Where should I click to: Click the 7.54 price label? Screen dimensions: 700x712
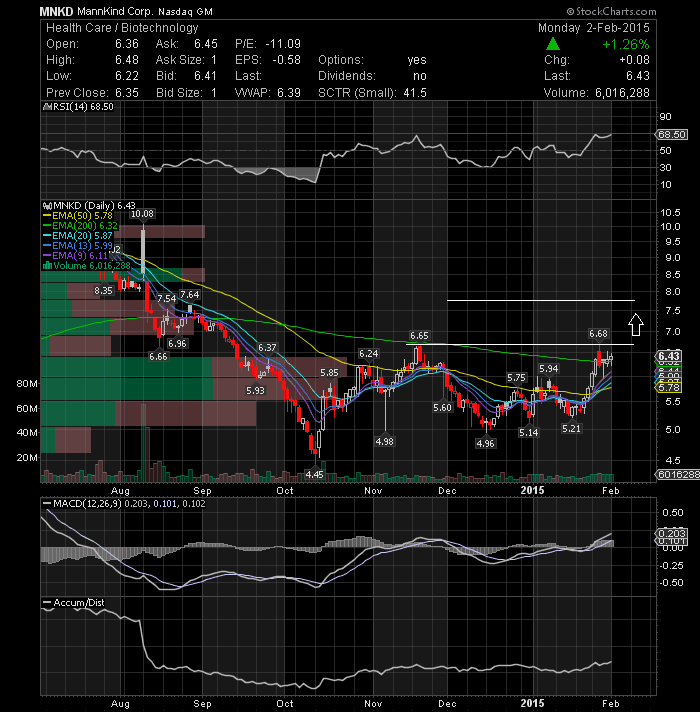(x=167, y=298)
